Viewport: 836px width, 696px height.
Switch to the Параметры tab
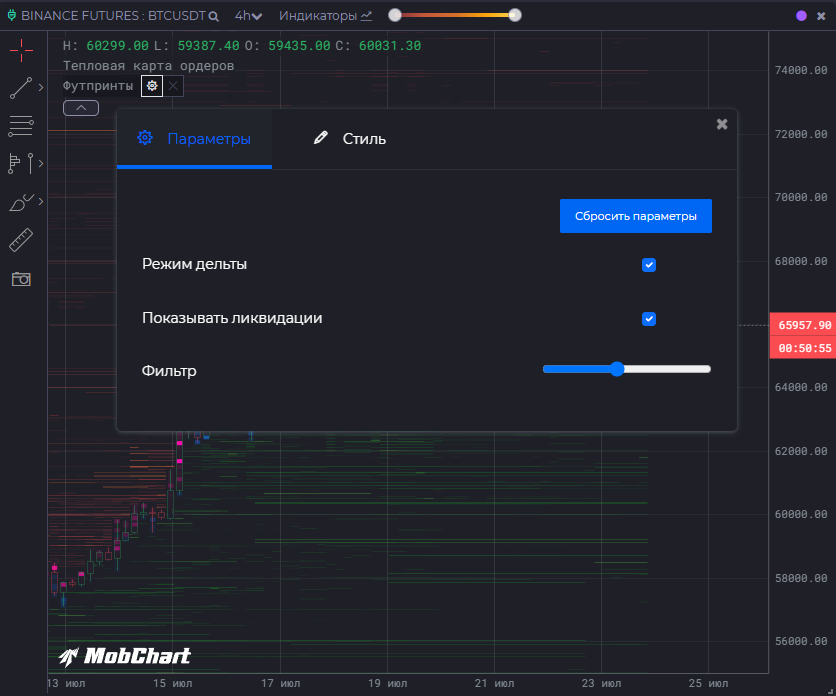point(194,139)
